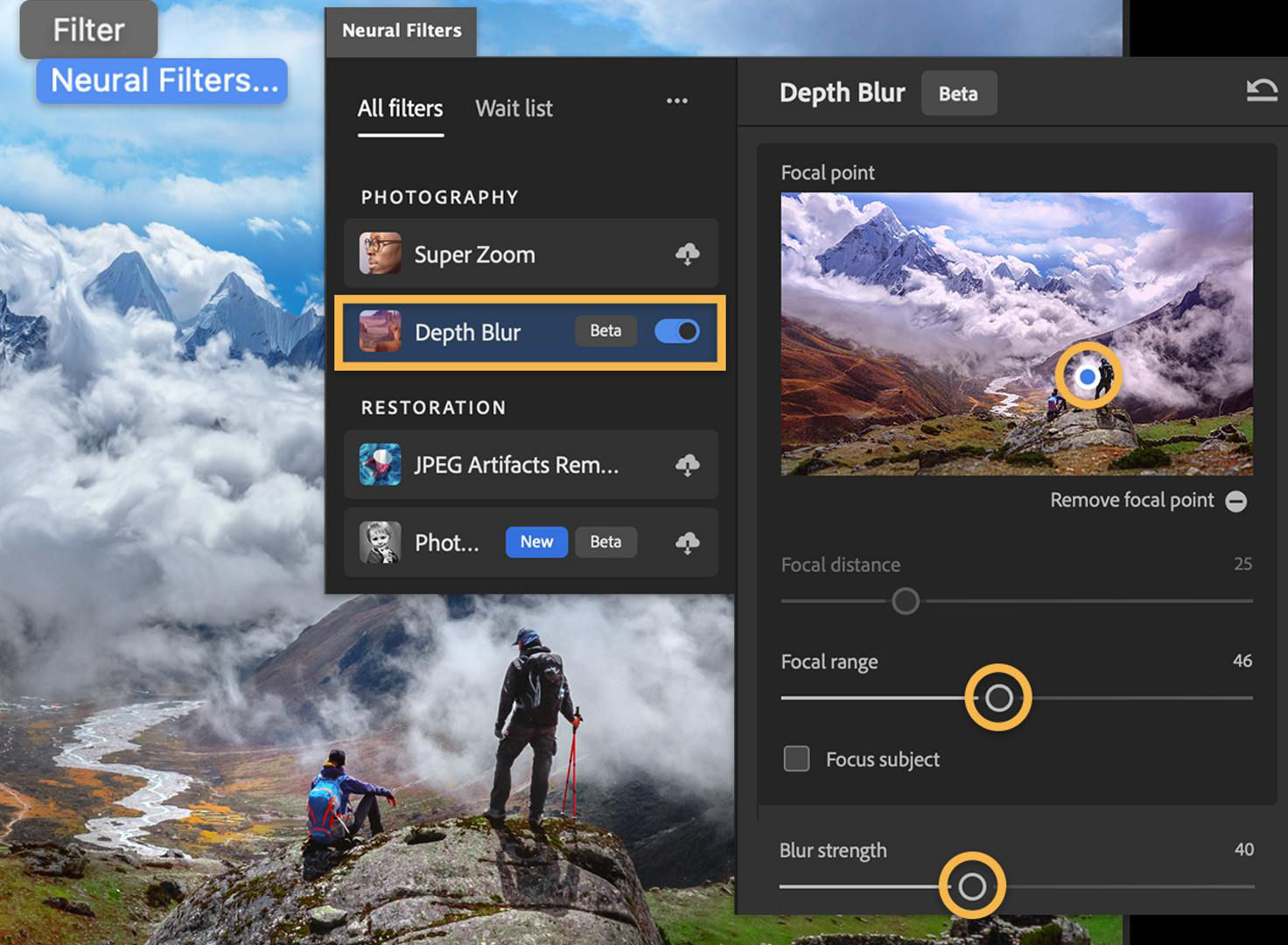Image resolution: width=1288 pixels, height=945 pixels.
Task: Open the Filter menu
Action: coord(87,29)
